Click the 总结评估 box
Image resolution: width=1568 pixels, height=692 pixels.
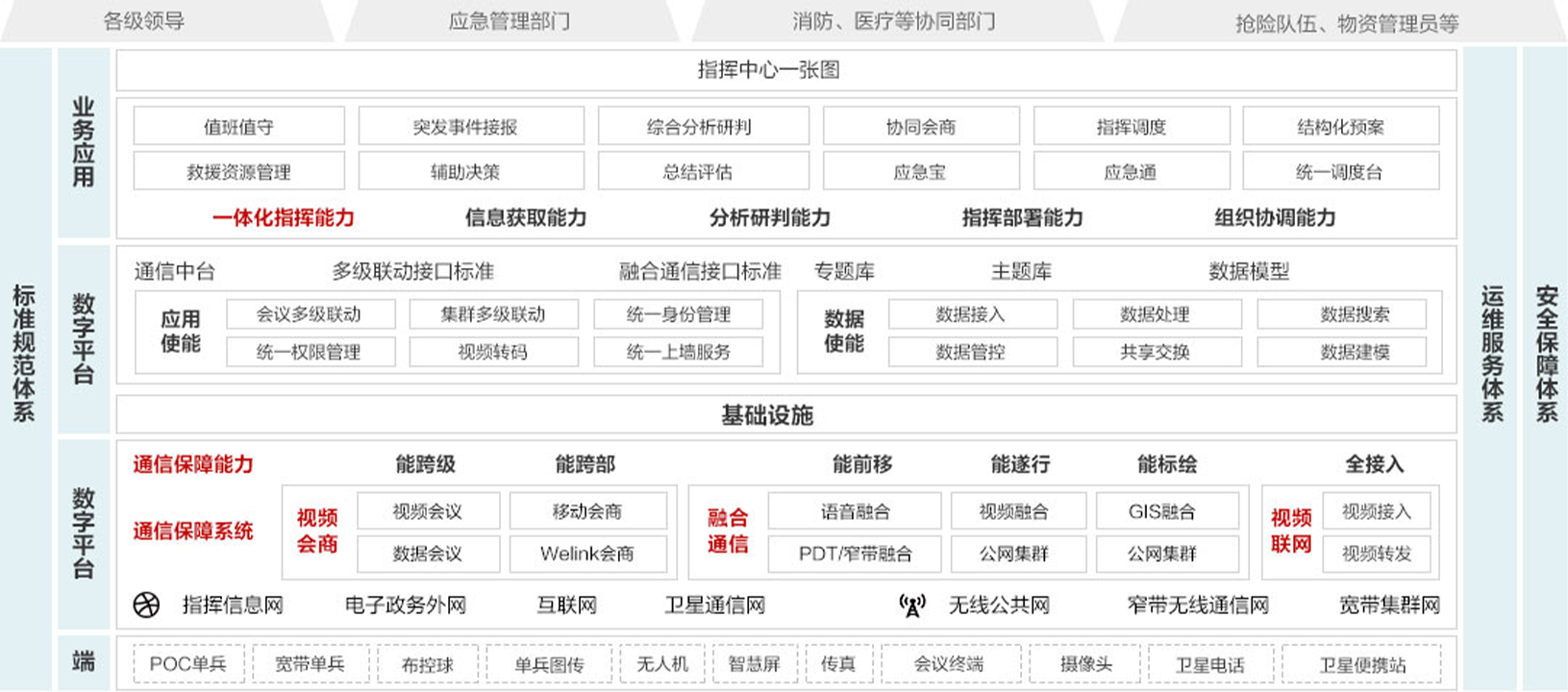point(703,171)
